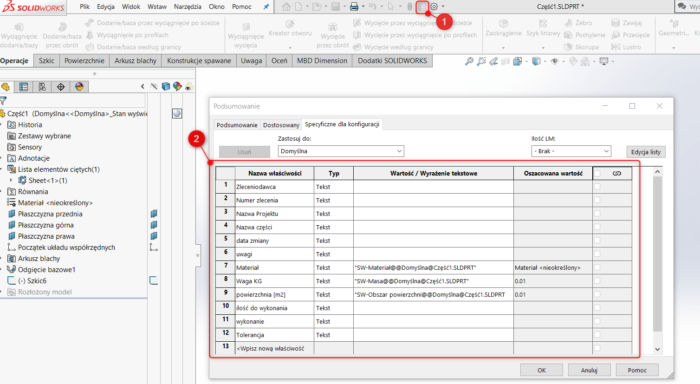Open the dropdown arrow under Zaokrąglenie

click(503, 47)
